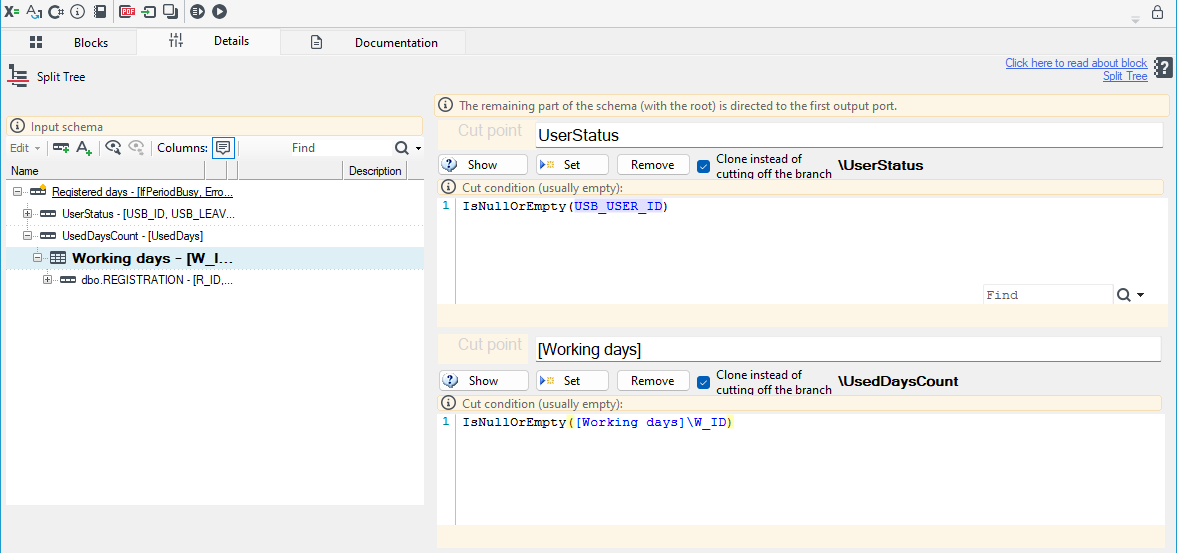
Task: Collapse the Registered days root node
Action: click(x=17, y=192)
